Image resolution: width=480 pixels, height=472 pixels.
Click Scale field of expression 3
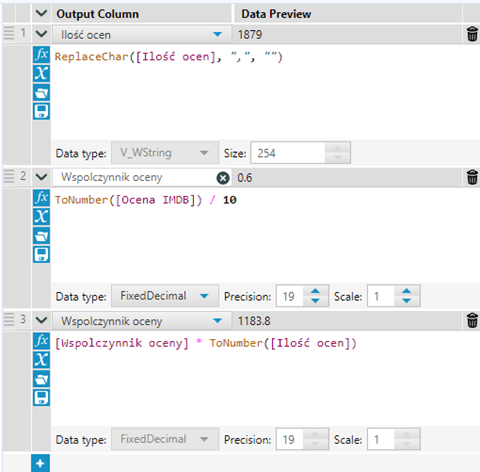381,439
